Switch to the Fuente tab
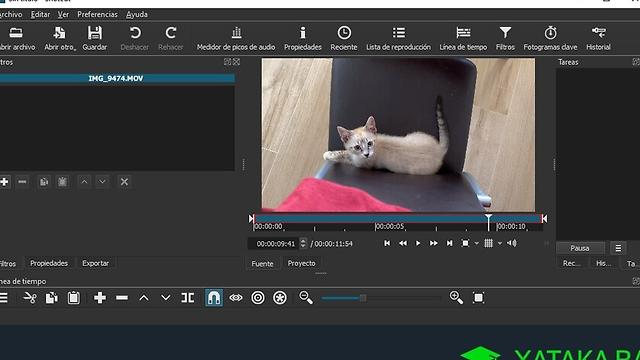Viewport: 640px width, 360px height. (262, 264)
